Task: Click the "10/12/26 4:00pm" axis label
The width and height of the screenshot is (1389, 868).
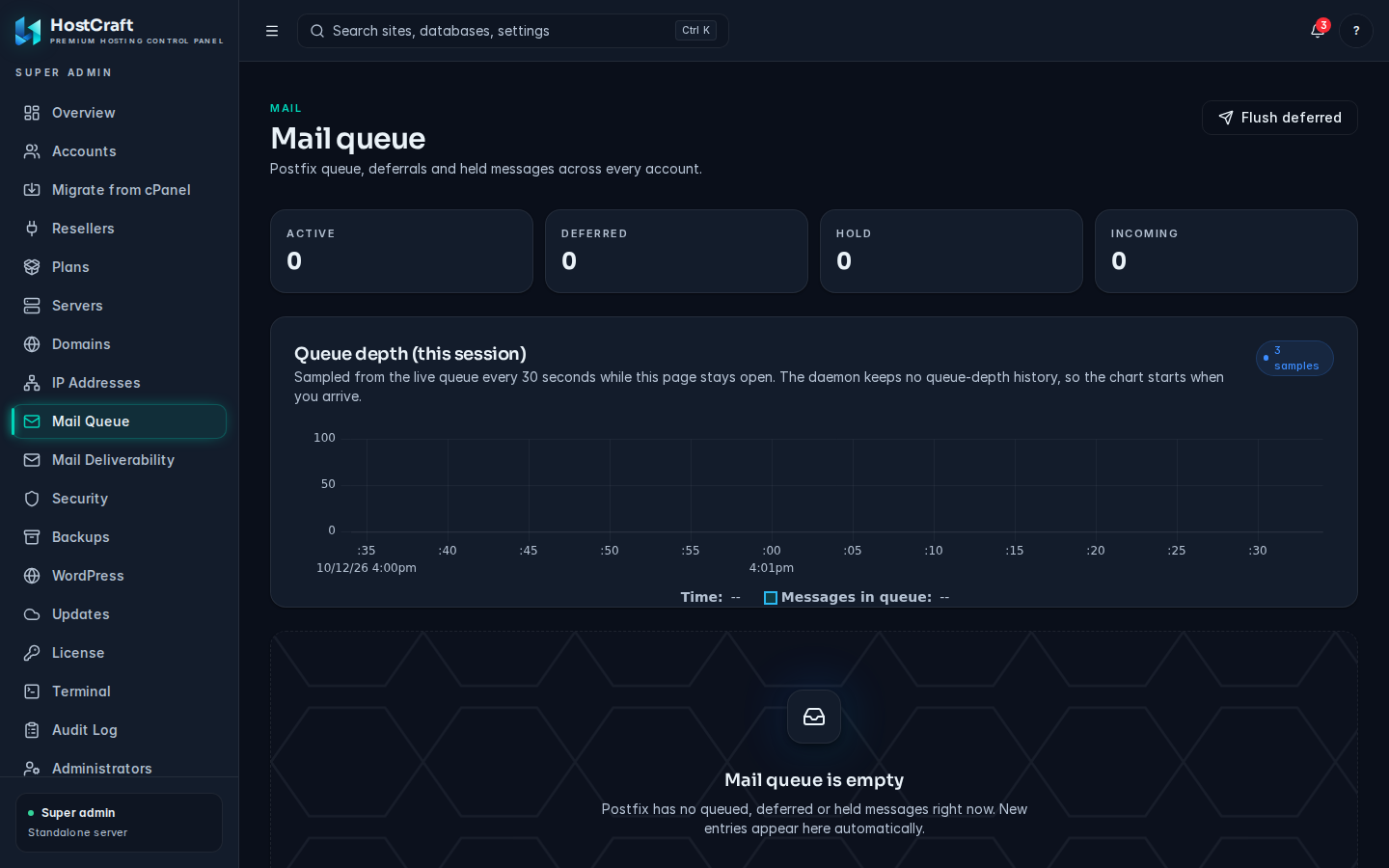Action: pyautogui.click(x=367, y=568)
